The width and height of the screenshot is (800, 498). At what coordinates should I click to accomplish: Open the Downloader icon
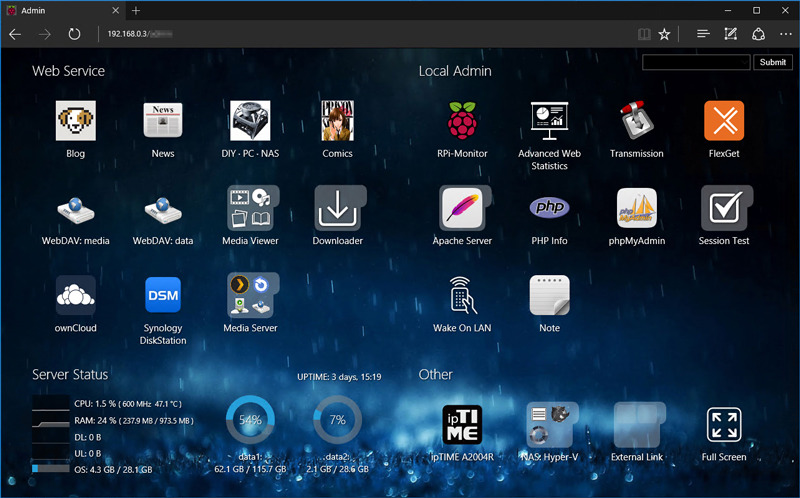point(340,208)
